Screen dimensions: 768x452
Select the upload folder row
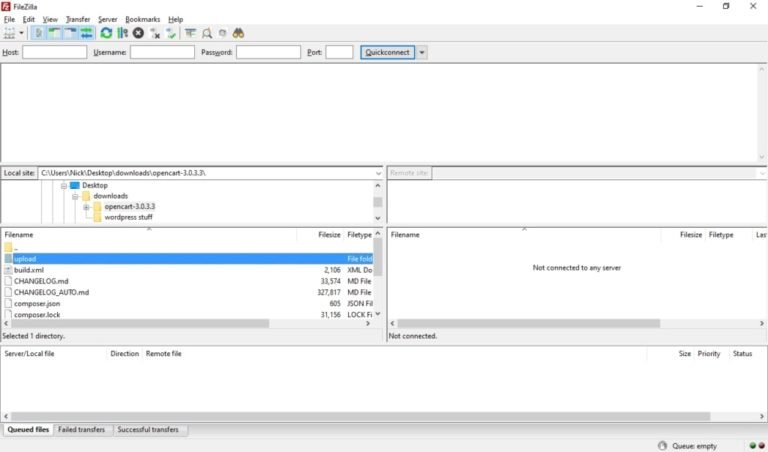[x=188, y=259]
